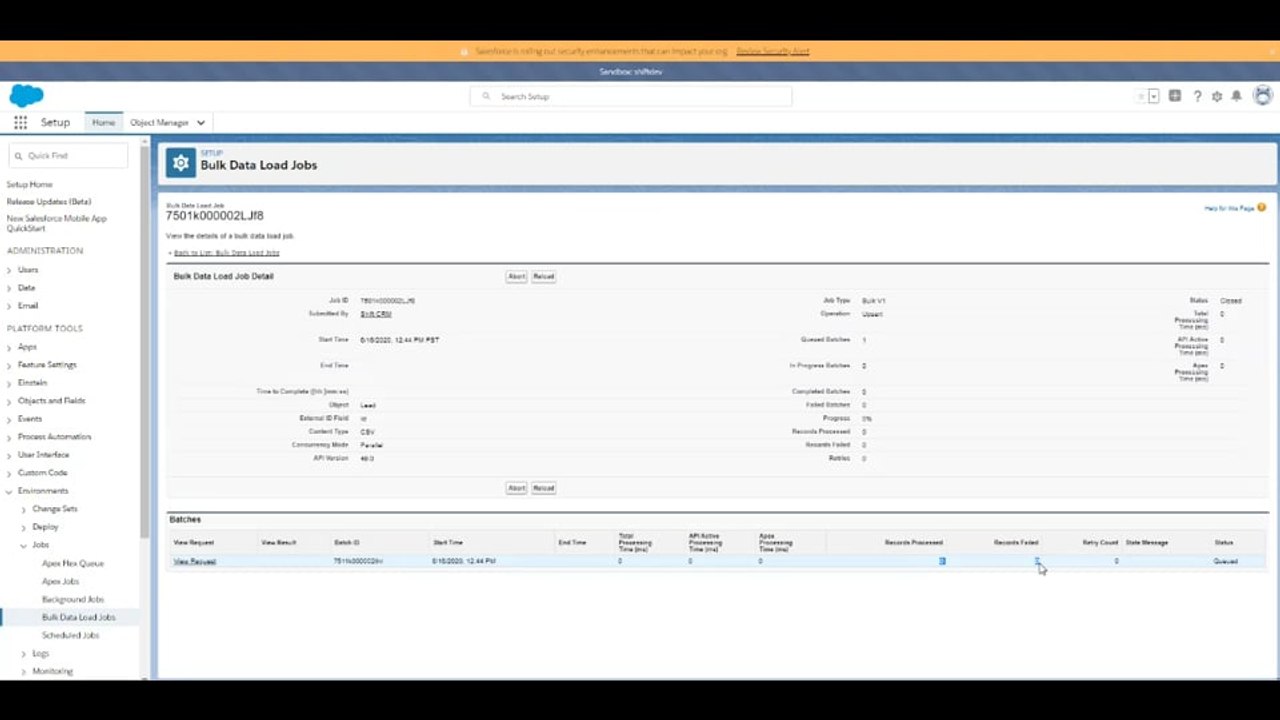Open the global actions plus icon
The image size is (1280, 720).
click(x=1175, y=96)
